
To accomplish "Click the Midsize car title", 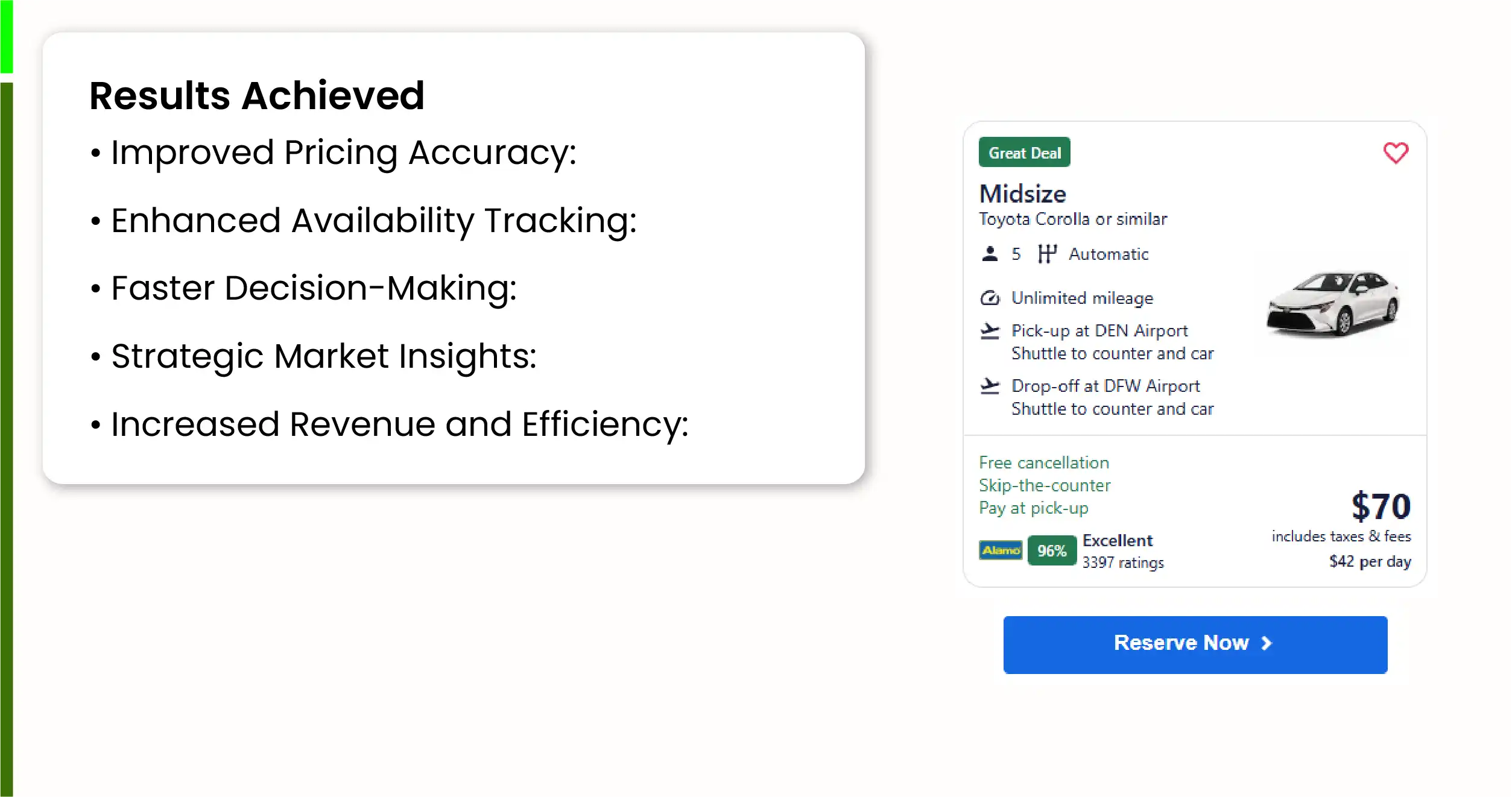I will [x=1023, y=194].
